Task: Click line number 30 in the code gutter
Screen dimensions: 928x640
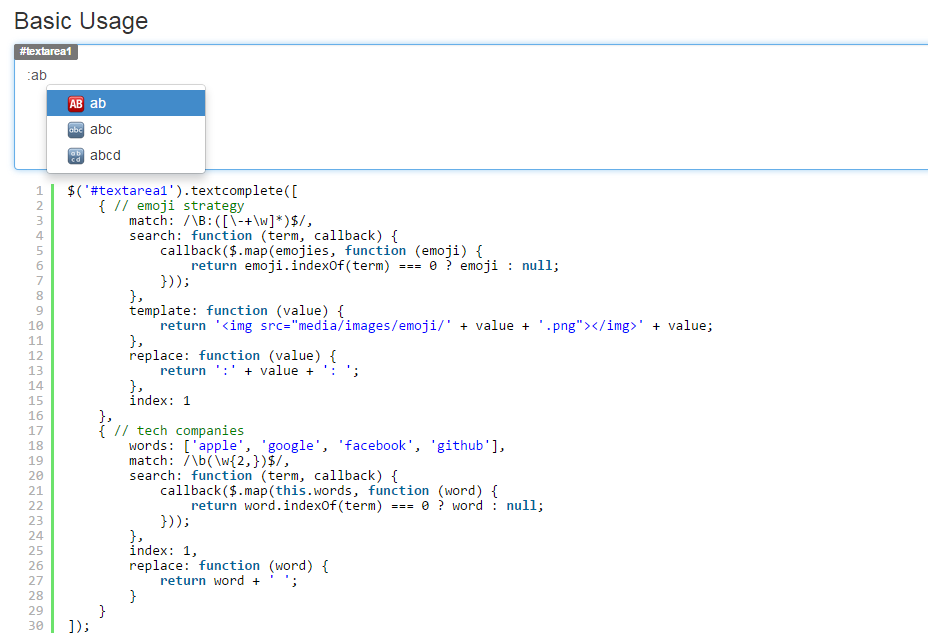Action: coord(36,625)
